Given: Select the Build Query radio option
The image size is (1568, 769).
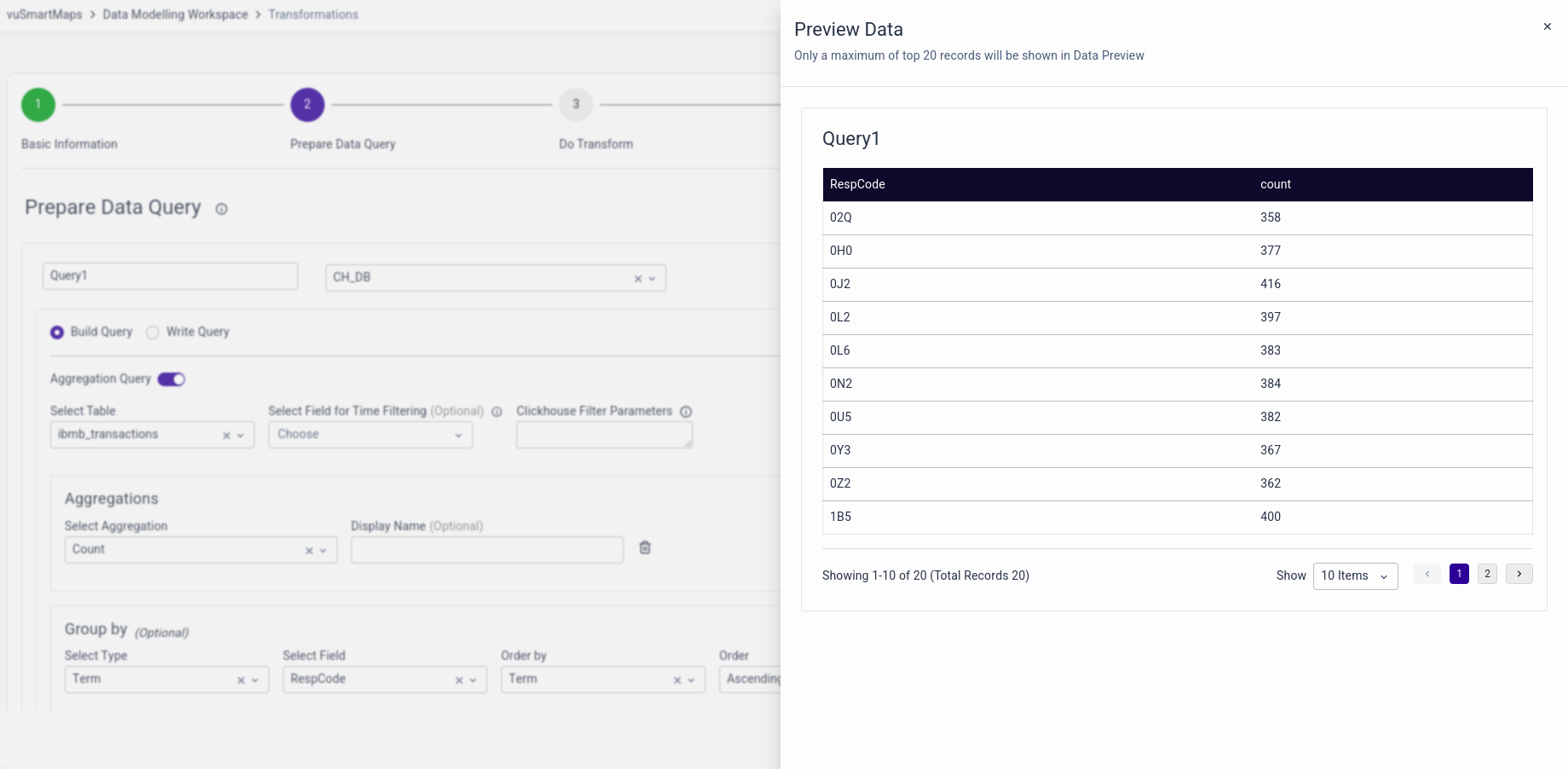Looking at the screenshot, I should click(57, 332).
